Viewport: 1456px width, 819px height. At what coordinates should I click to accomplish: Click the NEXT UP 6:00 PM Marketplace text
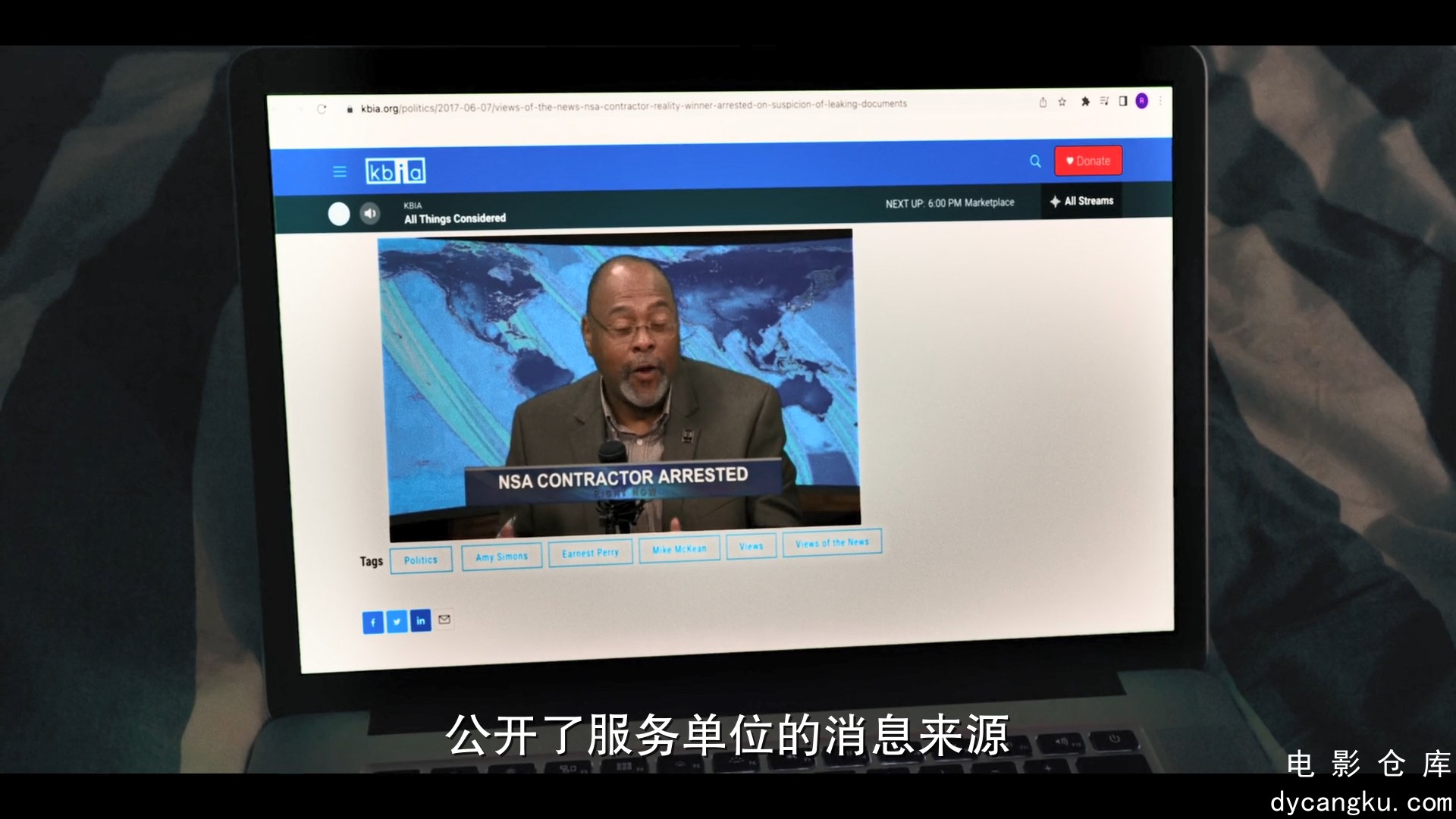tap(949, 203)
